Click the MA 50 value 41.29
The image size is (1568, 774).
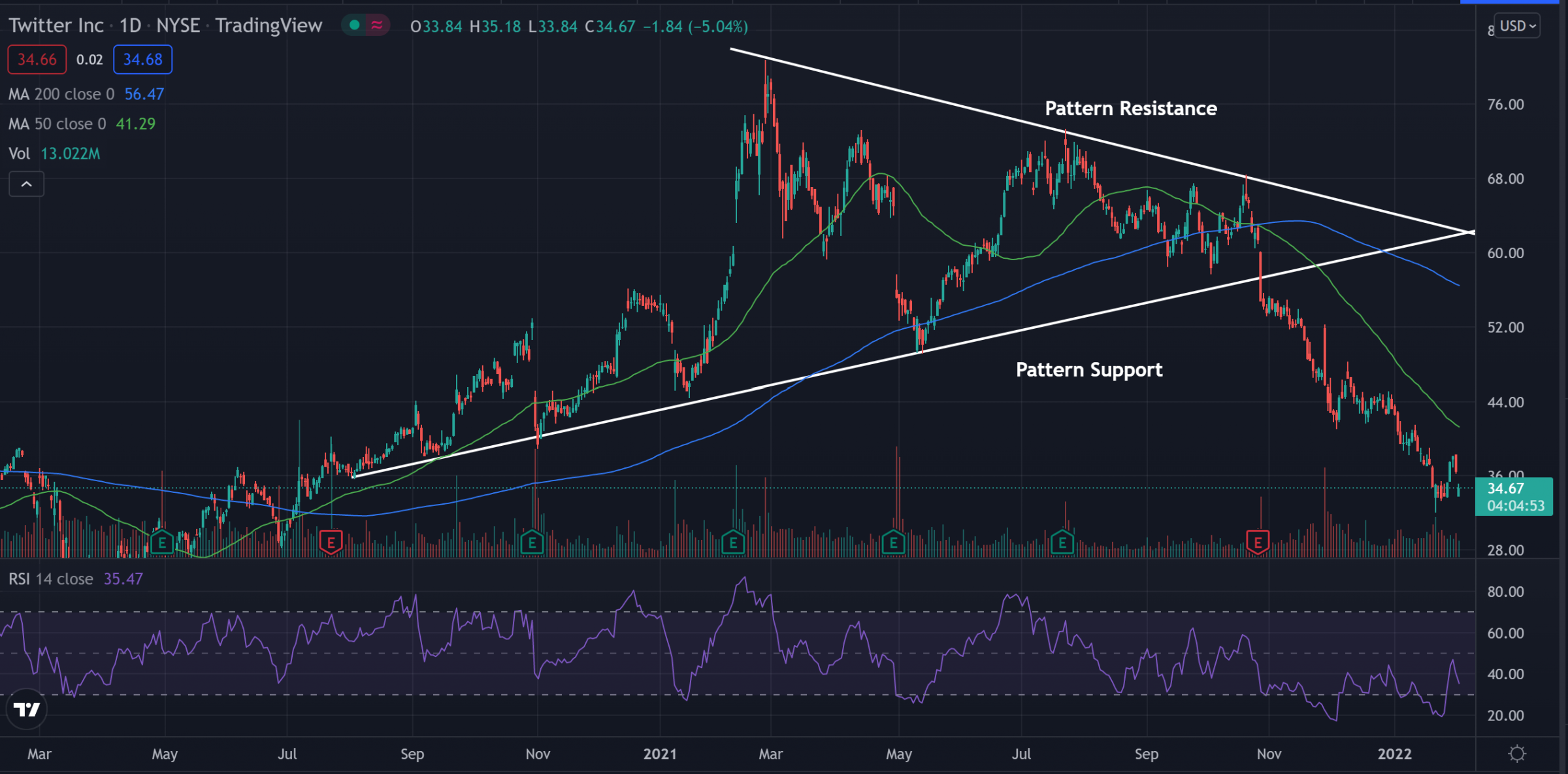coord(135,124)
